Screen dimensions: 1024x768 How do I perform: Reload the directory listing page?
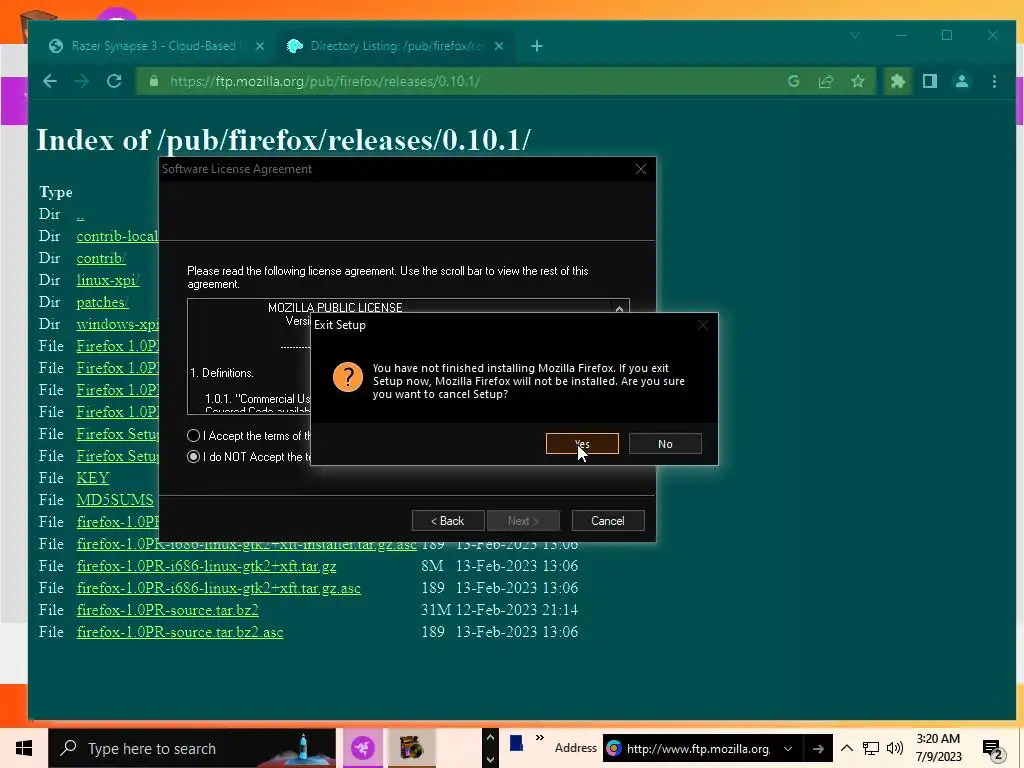tap(114, 81)
